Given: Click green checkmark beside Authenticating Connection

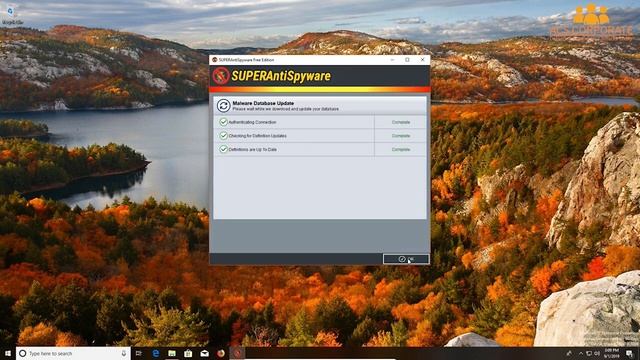Looking at the screenshot, I should (223, 122).
